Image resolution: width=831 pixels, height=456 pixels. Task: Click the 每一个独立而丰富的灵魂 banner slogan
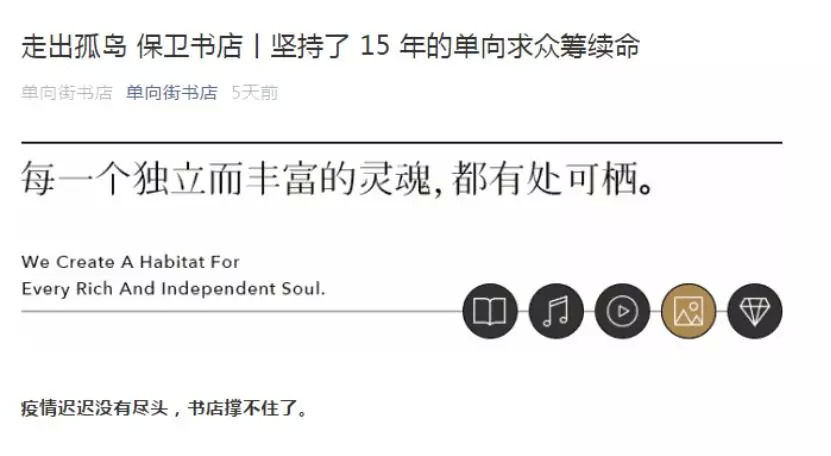(x=226, y=178)
